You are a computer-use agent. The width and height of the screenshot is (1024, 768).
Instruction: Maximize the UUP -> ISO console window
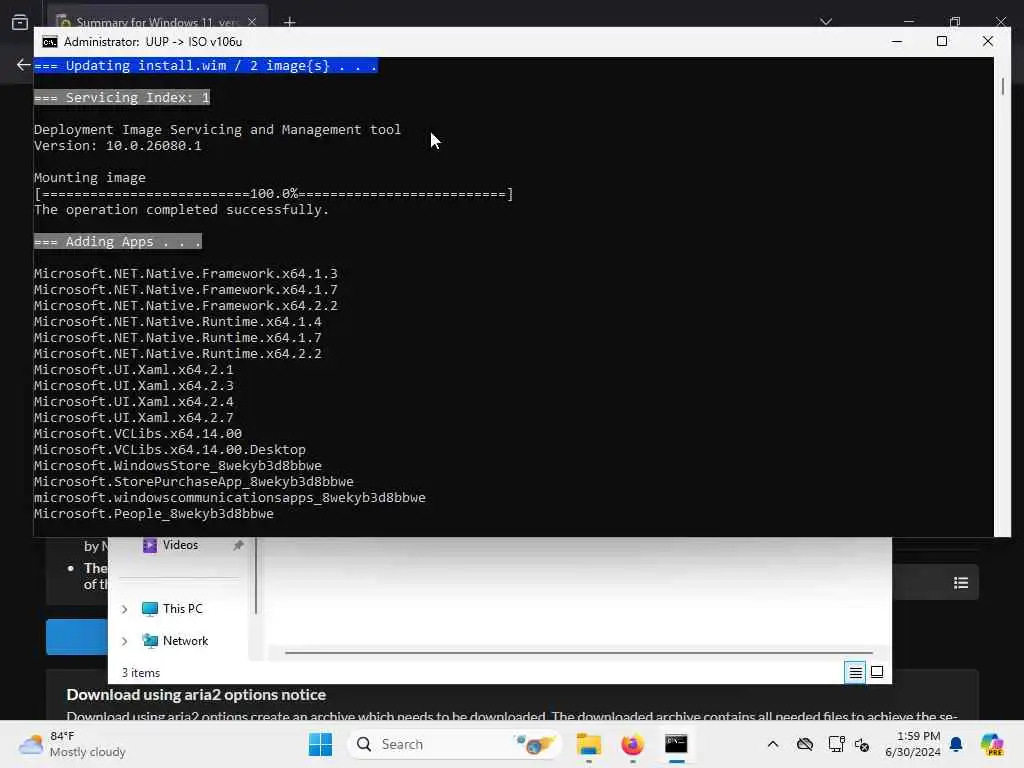pyautogui.click(x=942, y=41)
